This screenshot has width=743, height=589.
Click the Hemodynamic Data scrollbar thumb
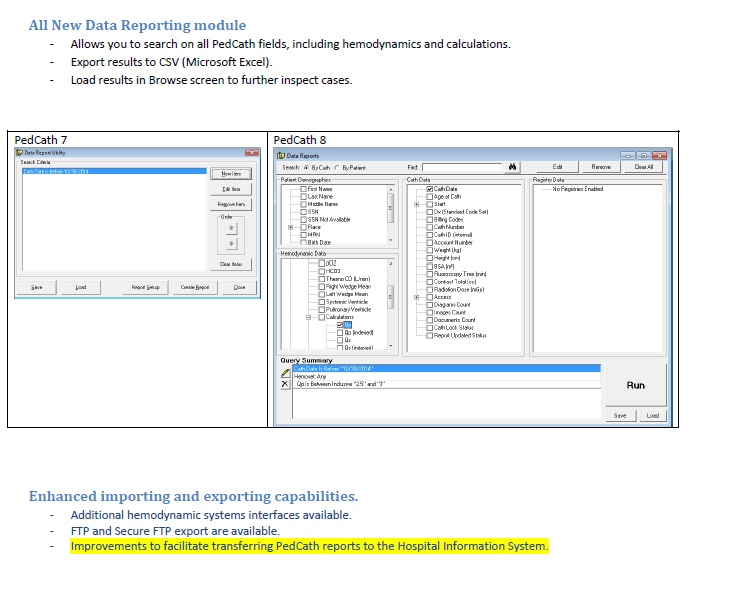tap(390, 297)
